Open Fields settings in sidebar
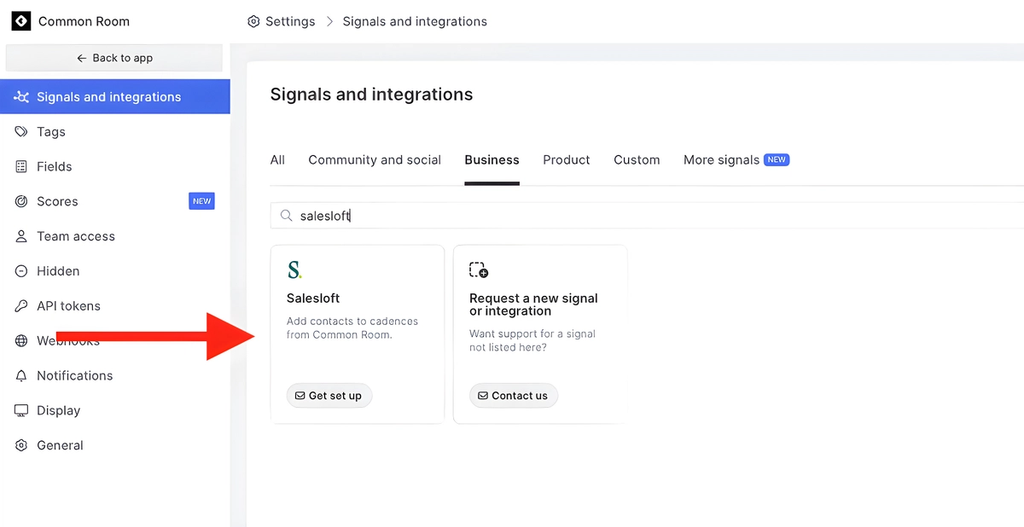 click(54, 167)
